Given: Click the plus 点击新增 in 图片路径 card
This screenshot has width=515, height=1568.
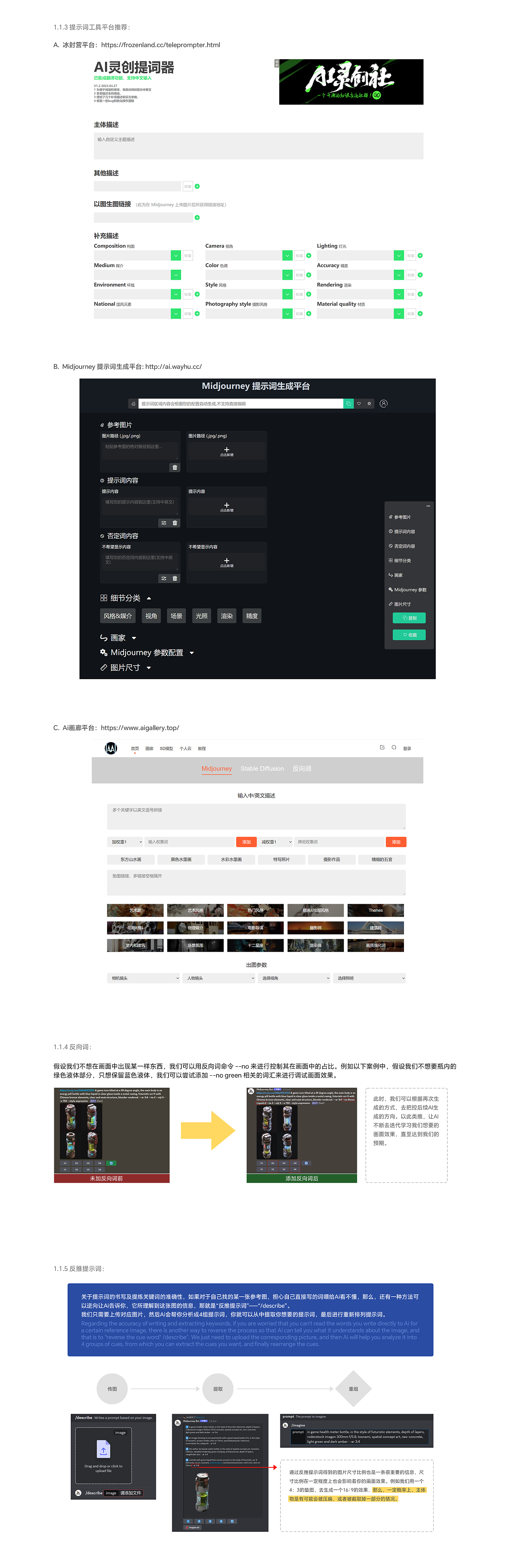Looking at the screenshot, I should tap(227, 451).
